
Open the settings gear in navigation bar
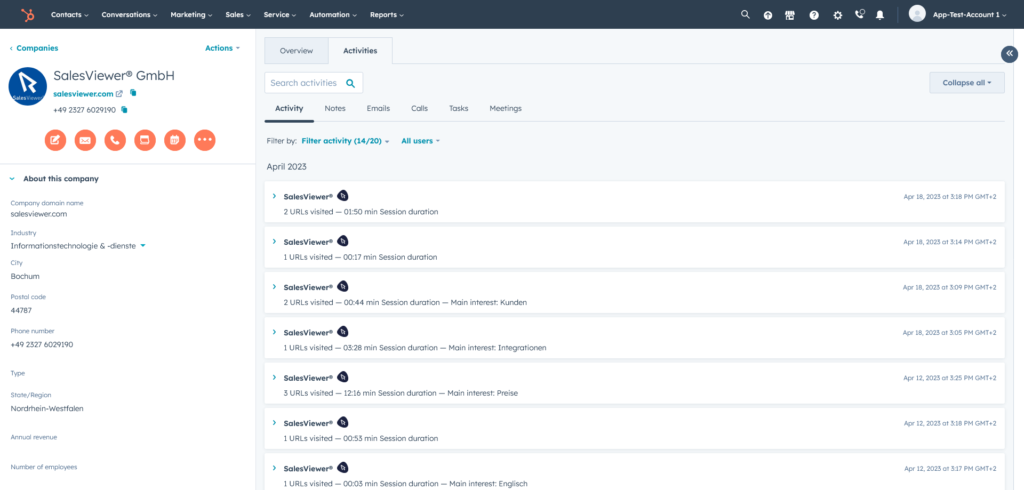[x=837, y=15]
